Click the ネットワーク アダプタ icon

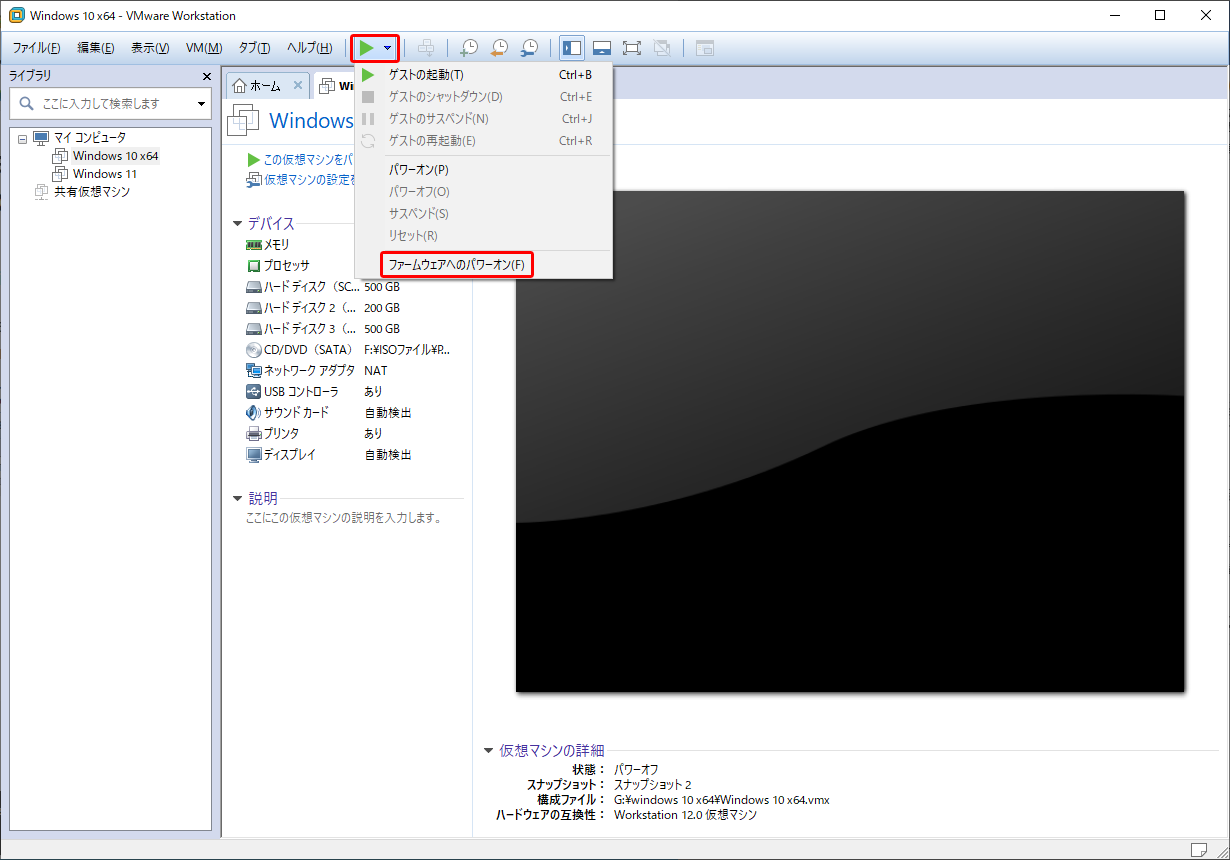point(254,371)
